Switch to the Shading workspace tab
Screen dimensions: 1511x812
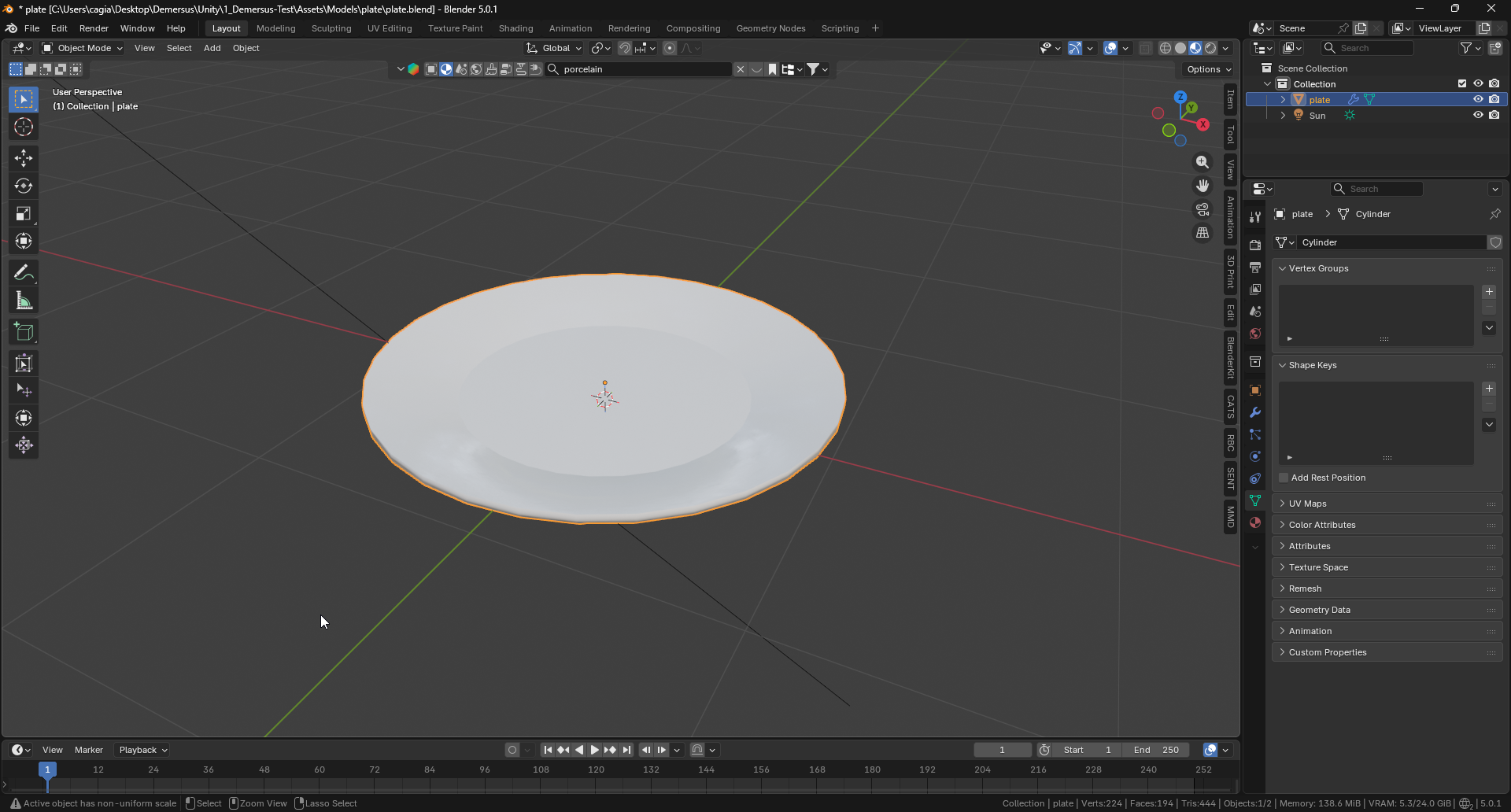point(515,28)
